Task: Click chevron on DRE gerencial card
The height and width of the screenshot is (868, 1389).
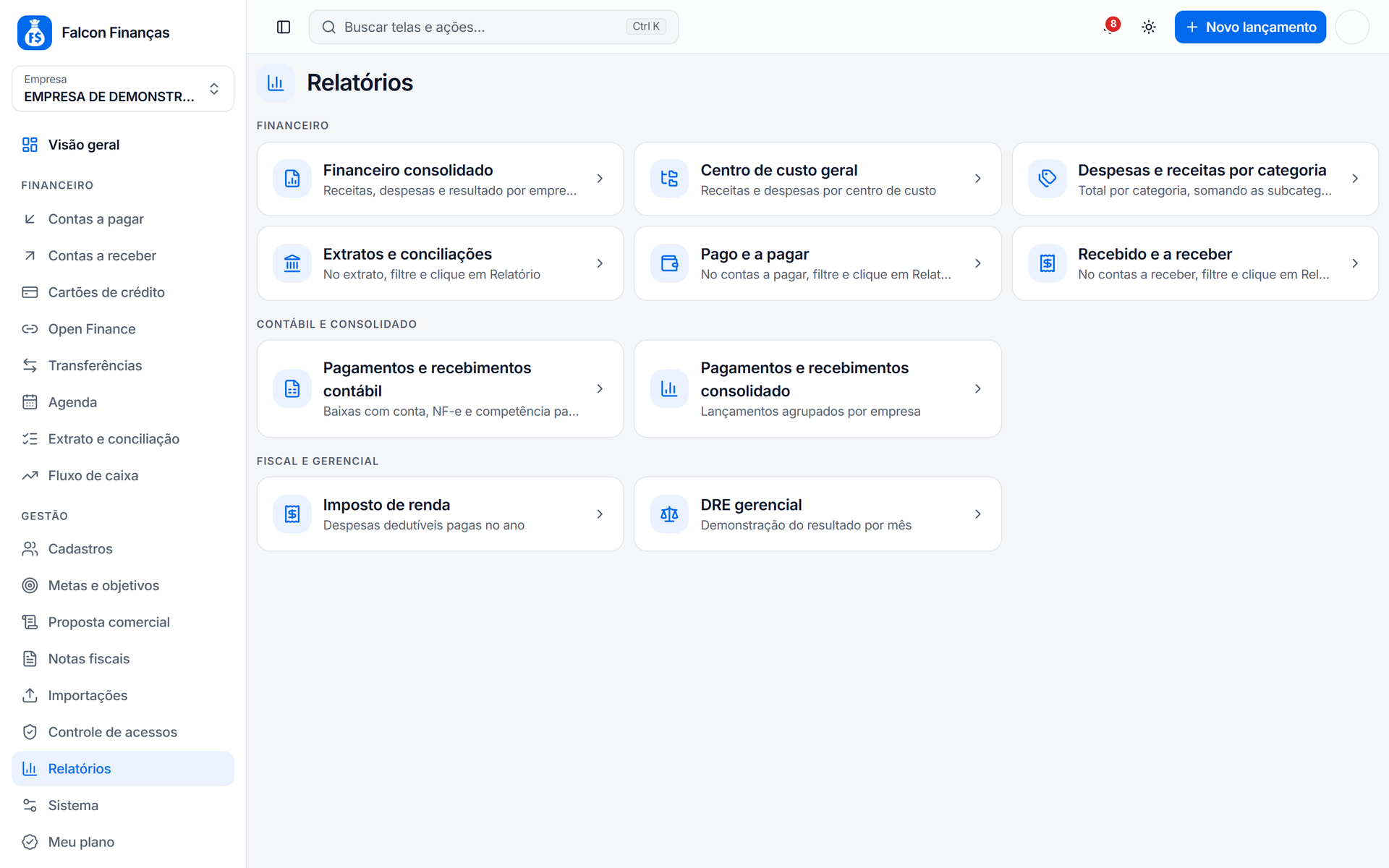Action: pyautogui.click(x=977, y=514)
